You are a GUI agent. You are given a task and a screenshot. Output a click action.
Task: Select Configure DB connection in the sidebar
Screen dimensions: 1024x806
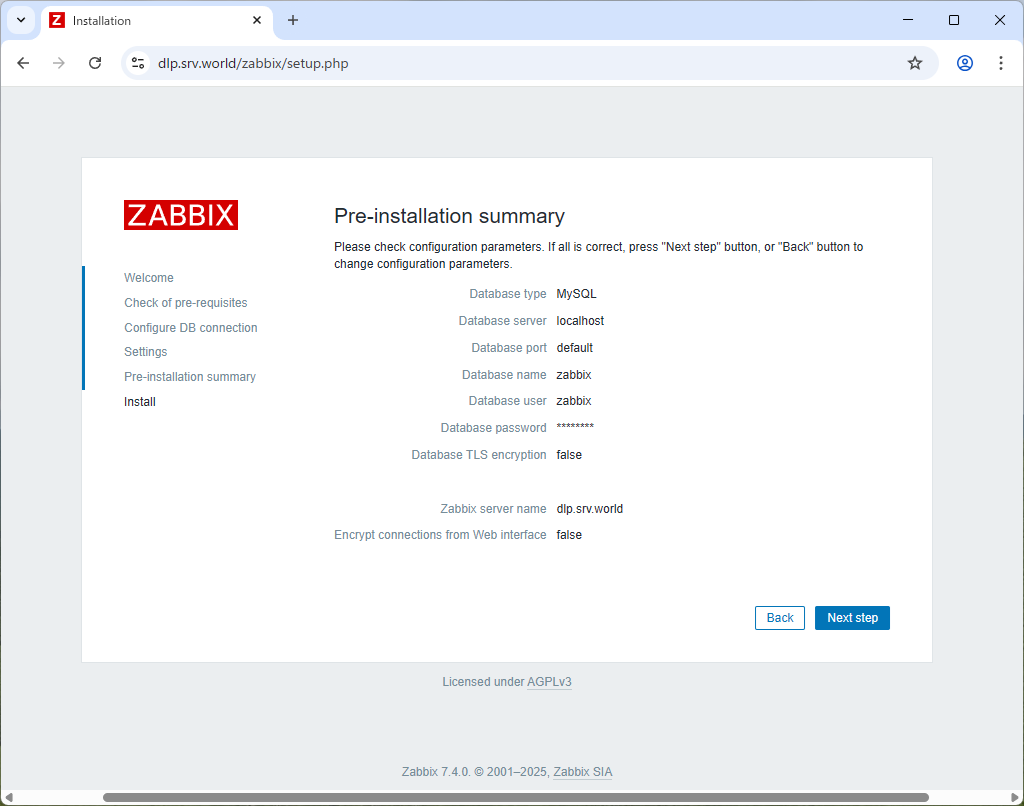click(x=190, y=327)
